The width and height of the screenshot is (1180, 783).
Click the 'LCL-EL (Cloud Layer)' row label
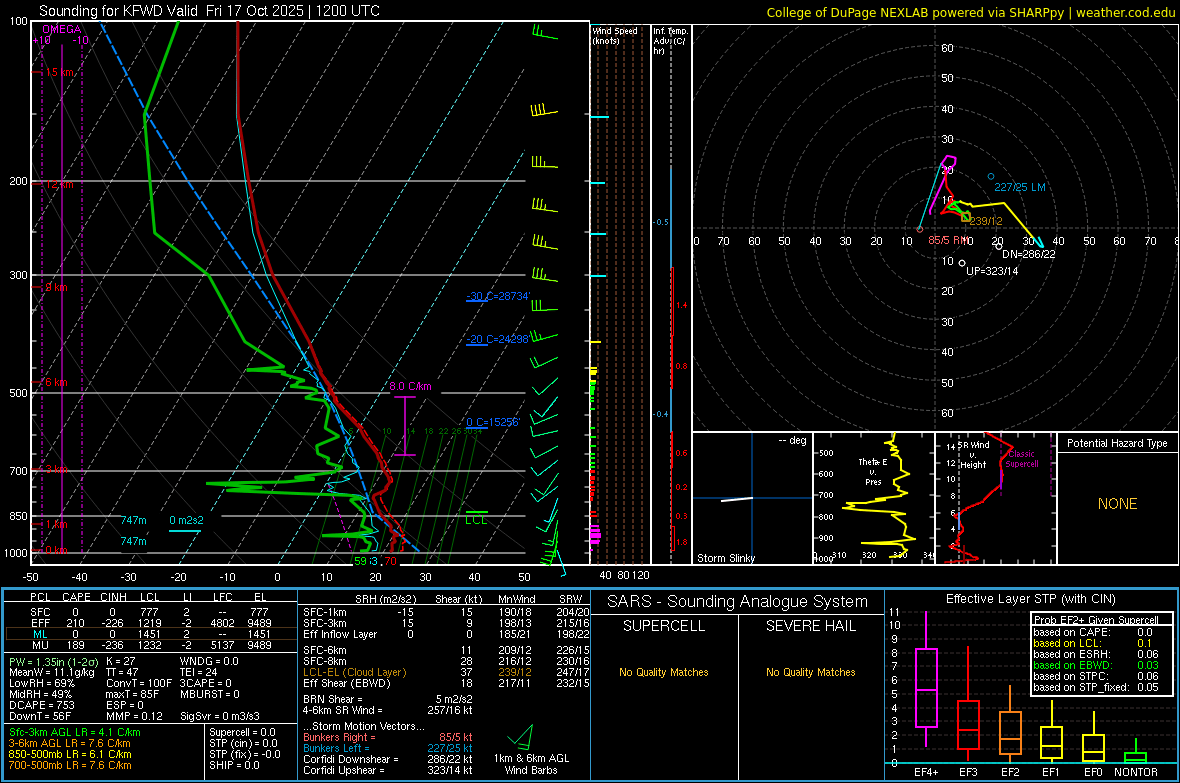click(x=354, y=672)
